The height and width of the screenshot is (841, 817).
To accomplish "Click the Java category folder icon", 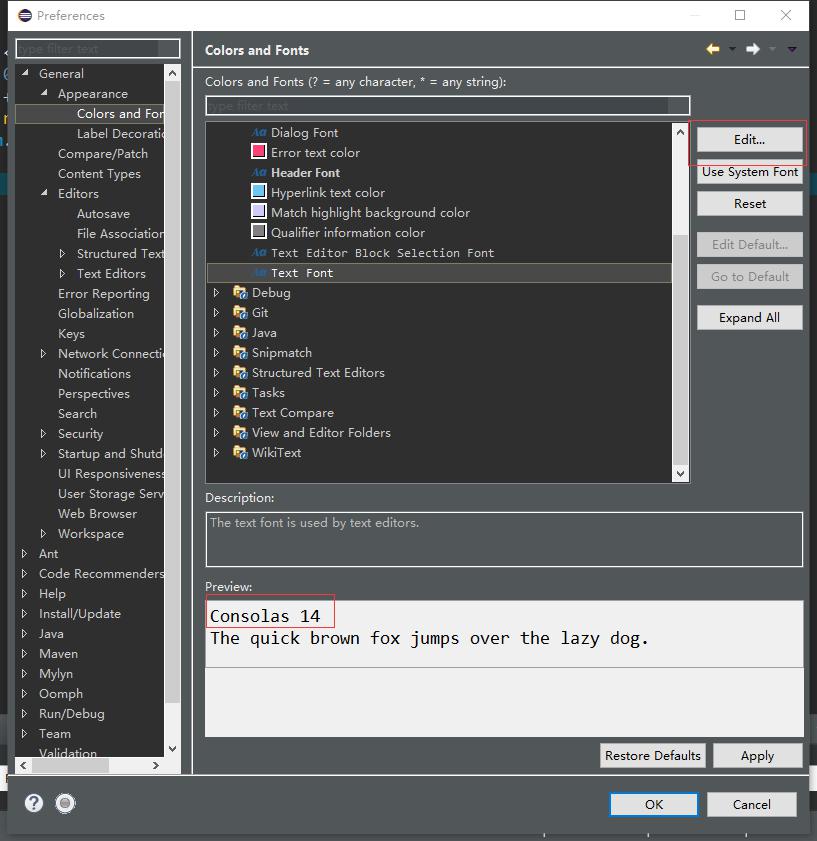I will tap(240, 333).
